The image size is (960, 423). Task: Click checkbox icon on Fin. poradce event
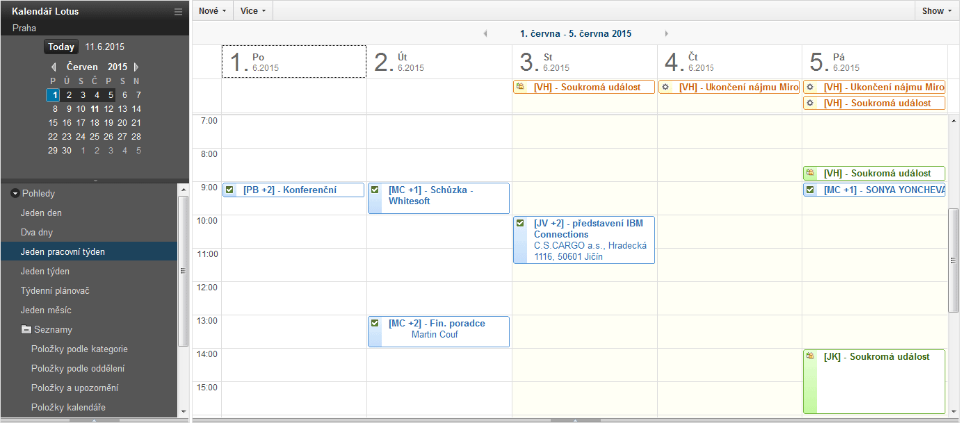click(375, 323)
